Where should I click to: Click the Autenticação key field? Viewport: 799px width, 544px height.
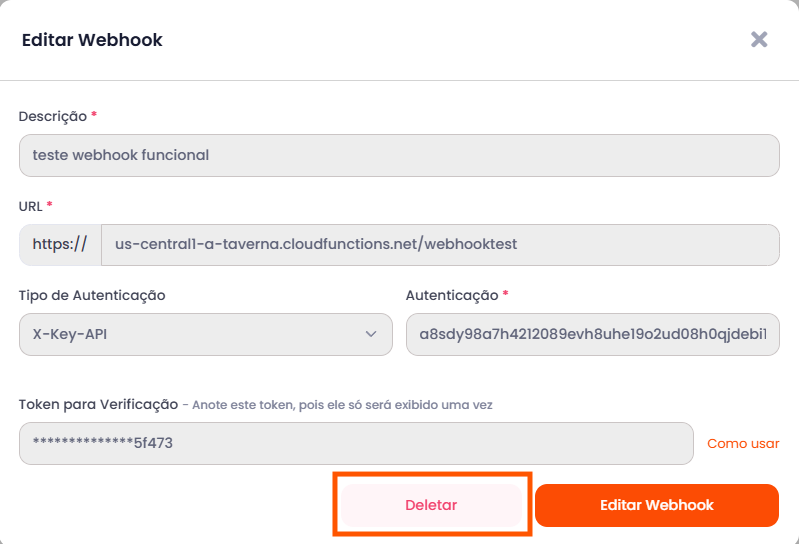[592, 335]
